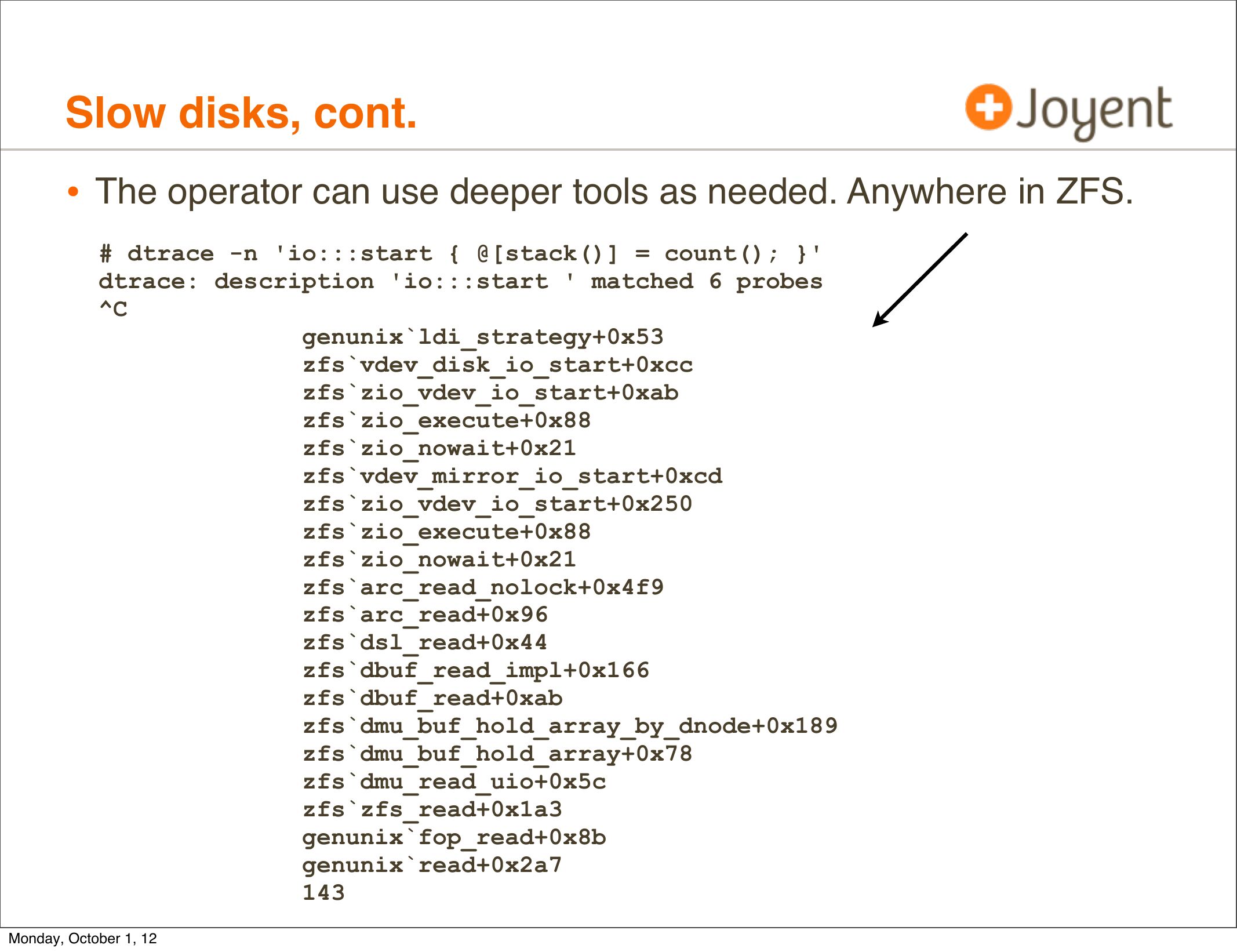Click the zfs`vdev_mirror_io_start+0xcd line

click(x=512, y=476)
